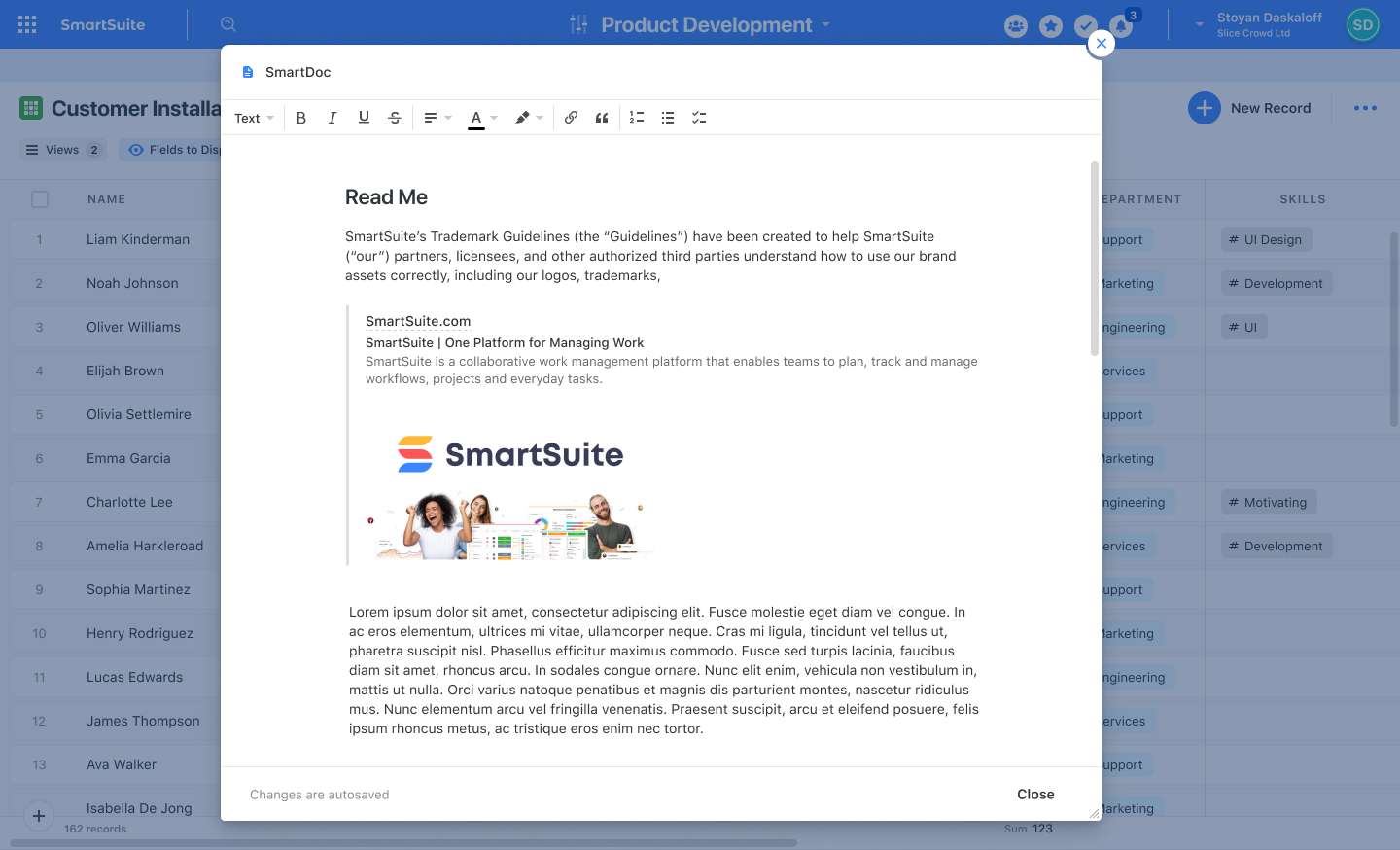Image resolution: width=1400 pixels, height=850 pixels.
Task: Toggle bold formatting in SmartDoc toolbar
Action: coord(301,118)
